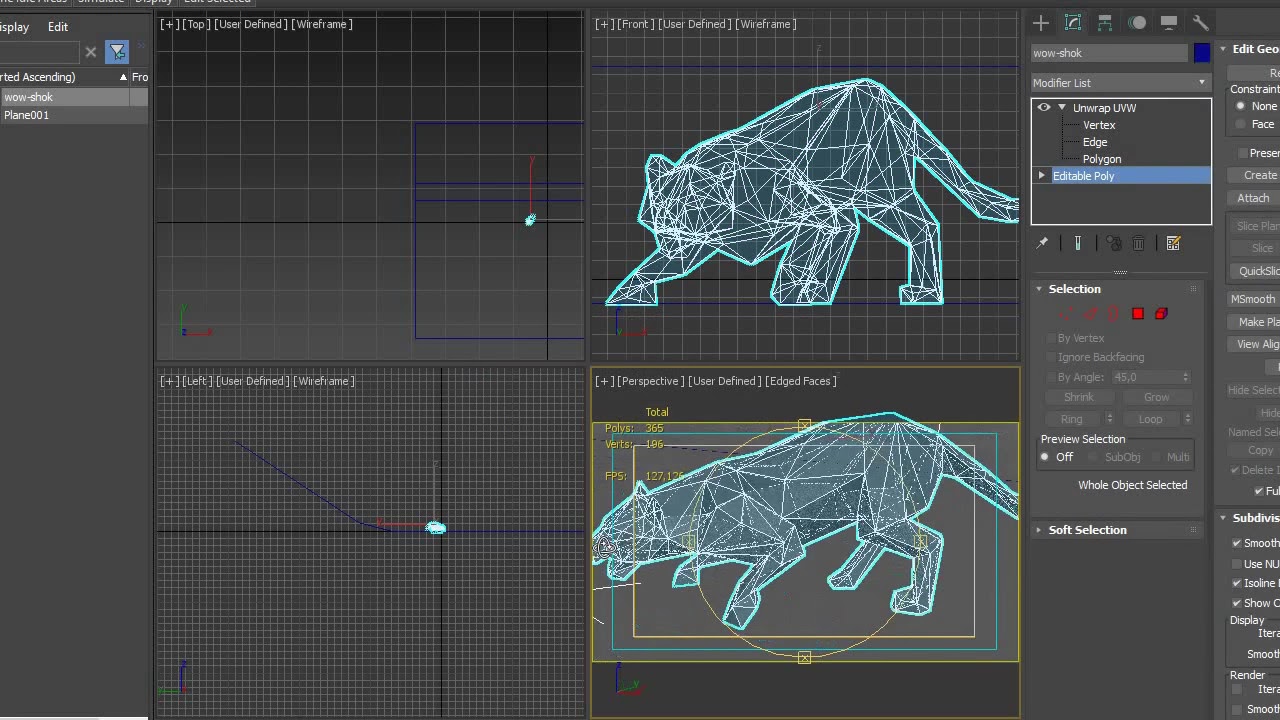Toggle Show End Result test-tube icon

click(x=1078, y=243)
